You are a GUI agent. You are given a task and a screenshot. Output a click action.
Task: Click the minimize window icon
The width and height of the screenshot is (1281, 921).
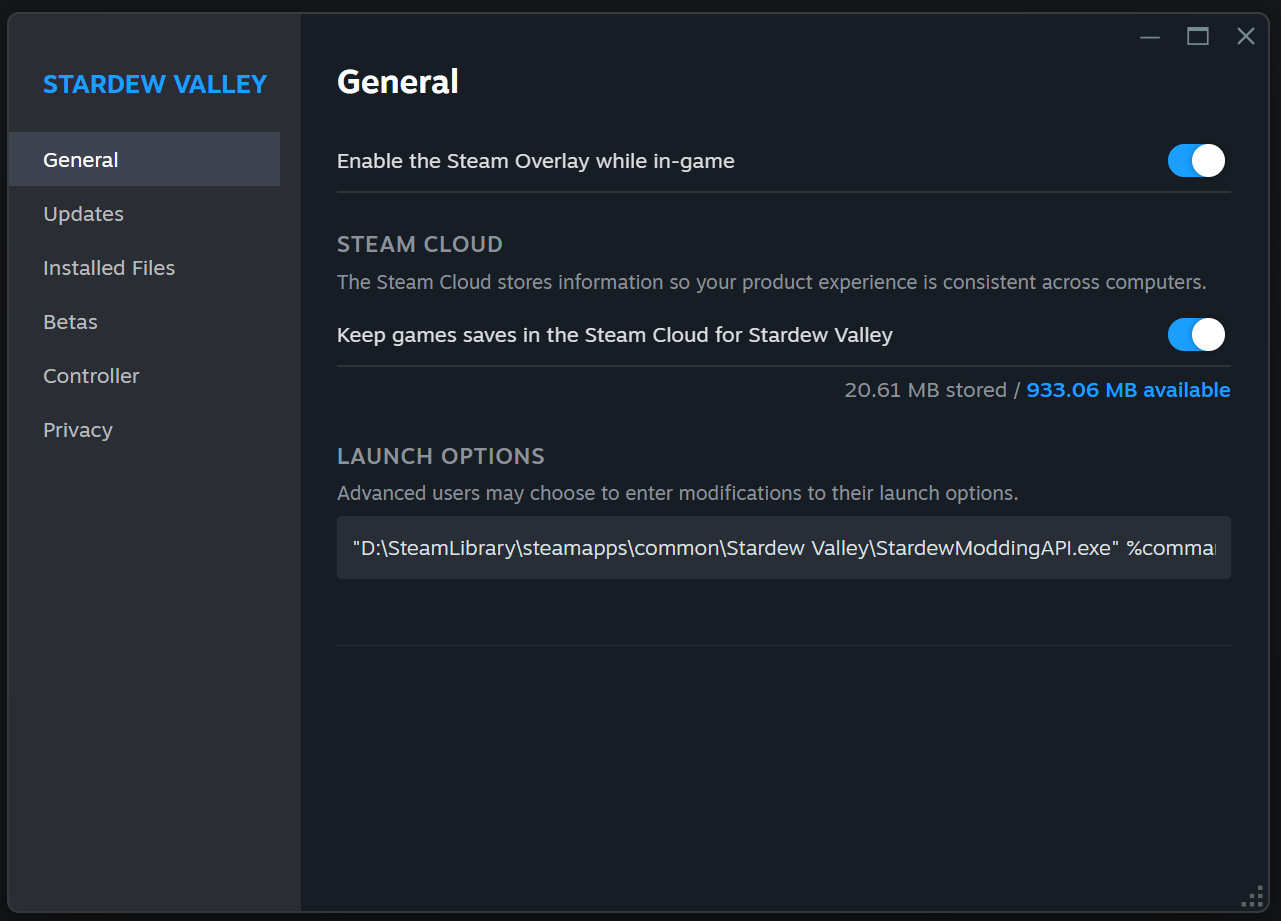1149,36
